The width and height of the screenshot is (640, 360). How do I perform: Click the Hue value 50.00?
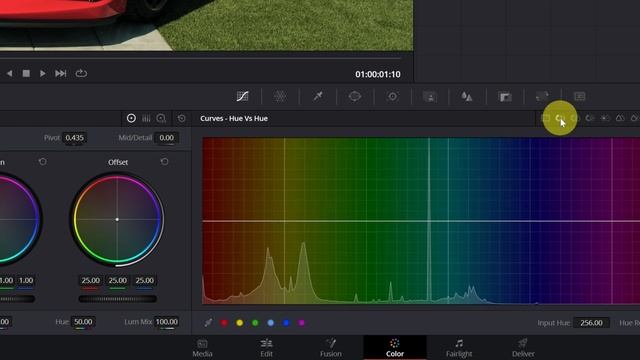pos(83,322)
